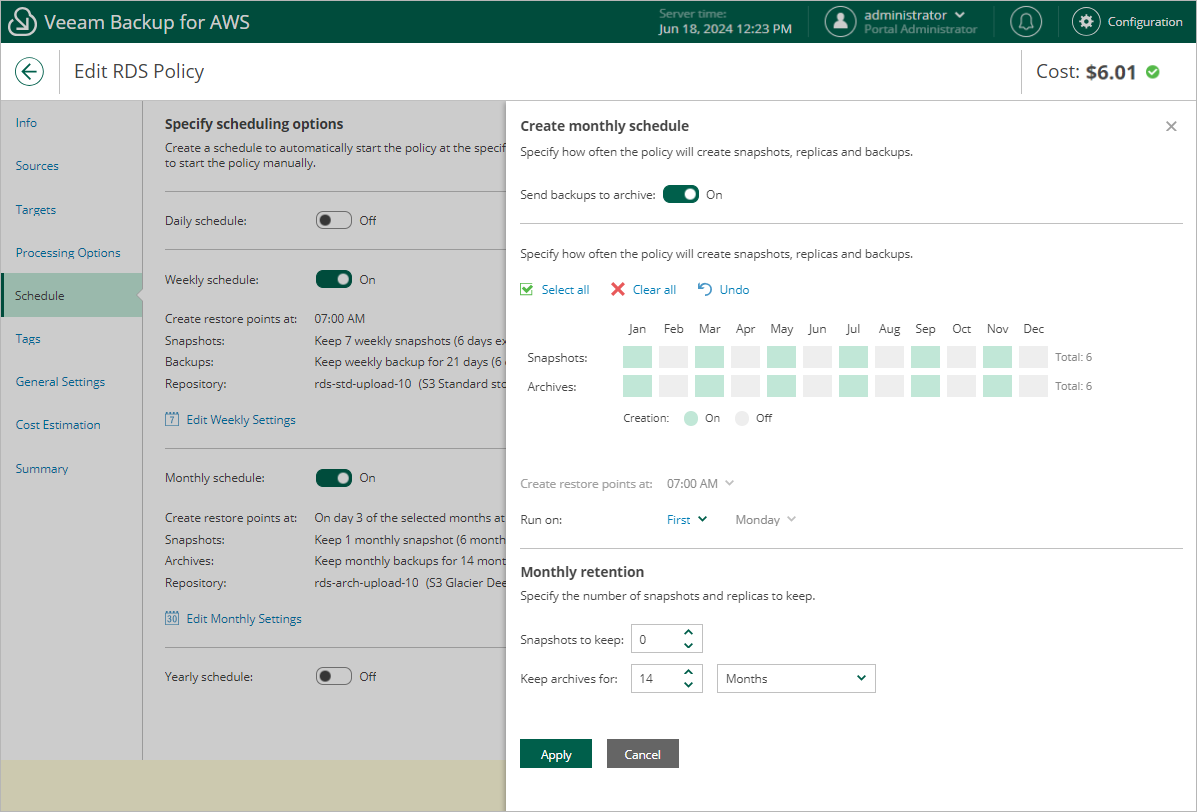Click the Cost $6.01 value

[1111, 72]
